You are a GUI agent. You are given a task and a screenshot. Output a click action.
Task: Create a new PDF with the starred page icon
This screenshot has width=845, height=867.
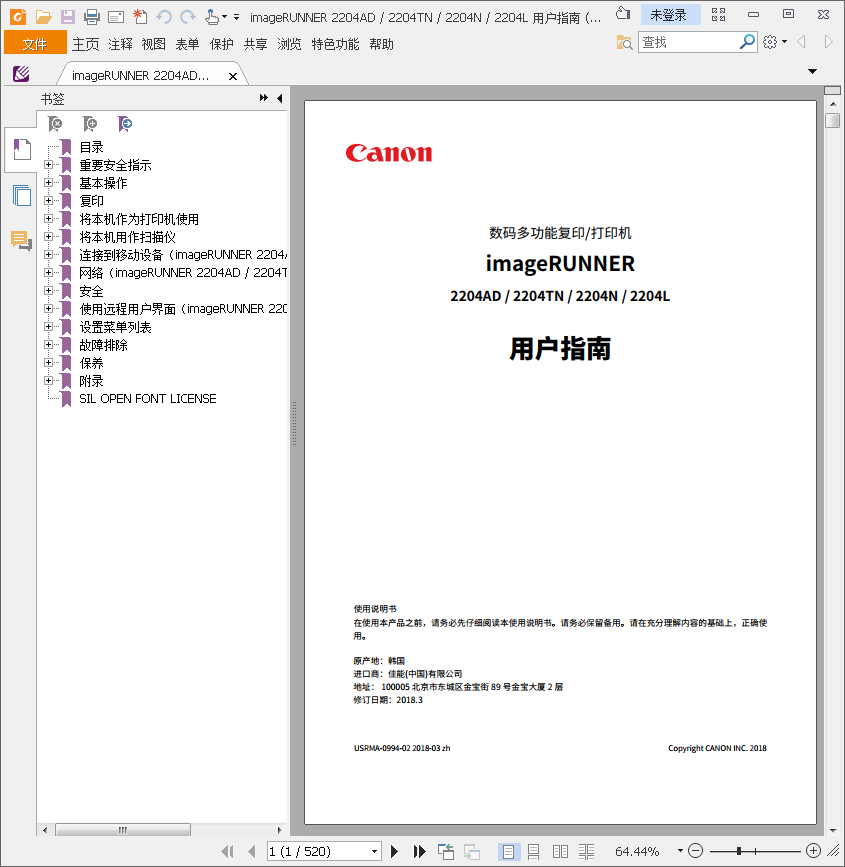click(x=140, y=17)
